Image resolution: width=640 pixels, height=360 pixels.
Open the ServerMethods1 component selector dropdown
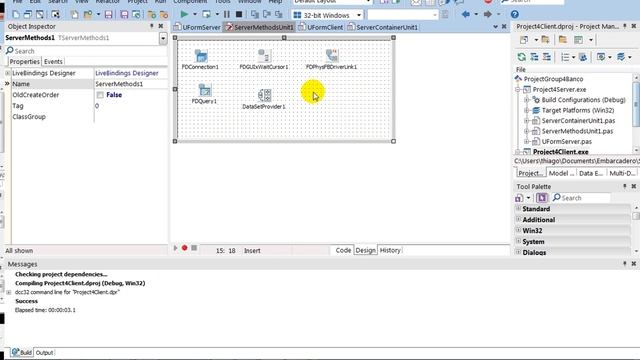(163, 38)
